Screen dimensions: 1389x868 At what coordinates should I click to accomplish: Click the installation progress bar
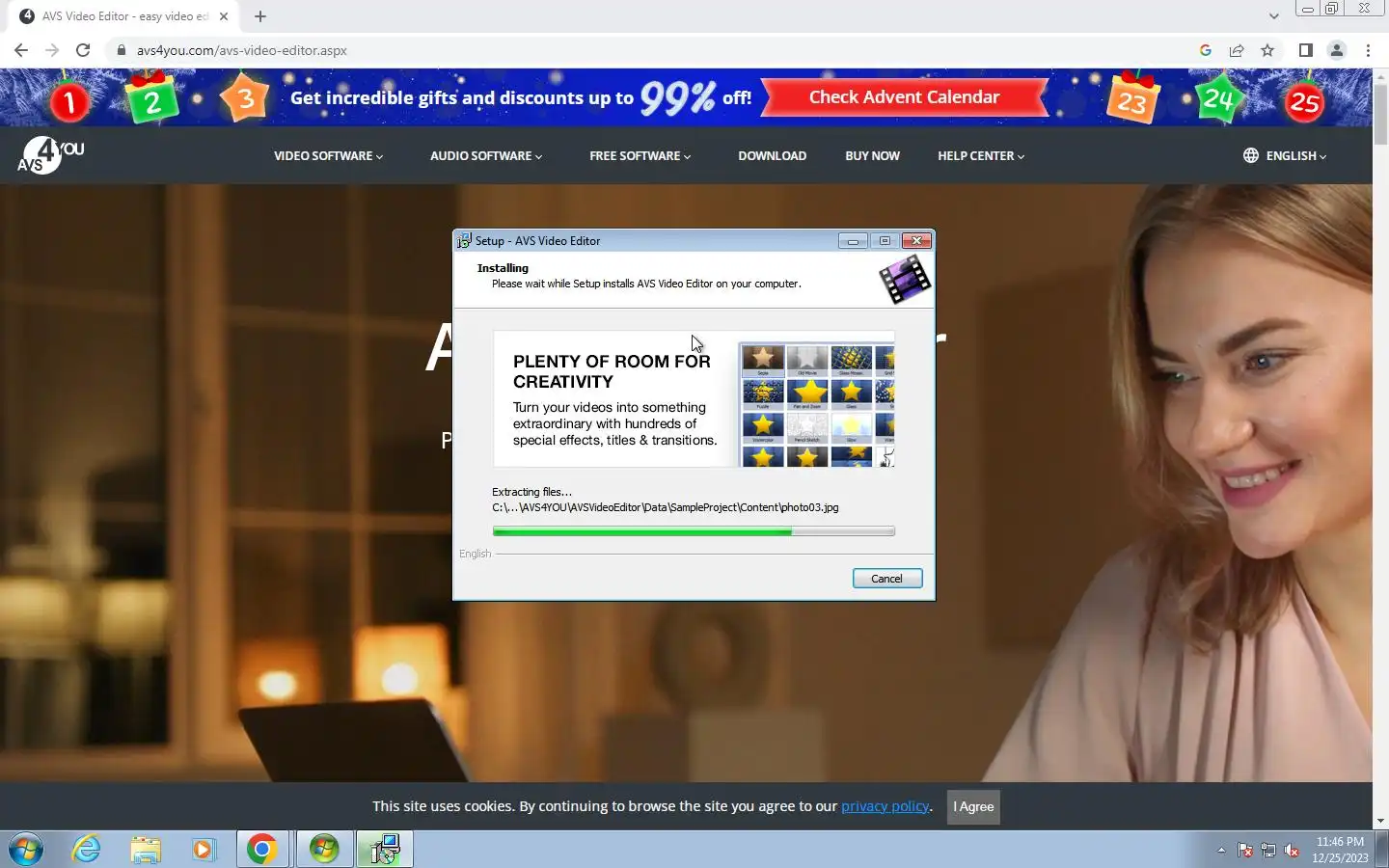(694, 531)
